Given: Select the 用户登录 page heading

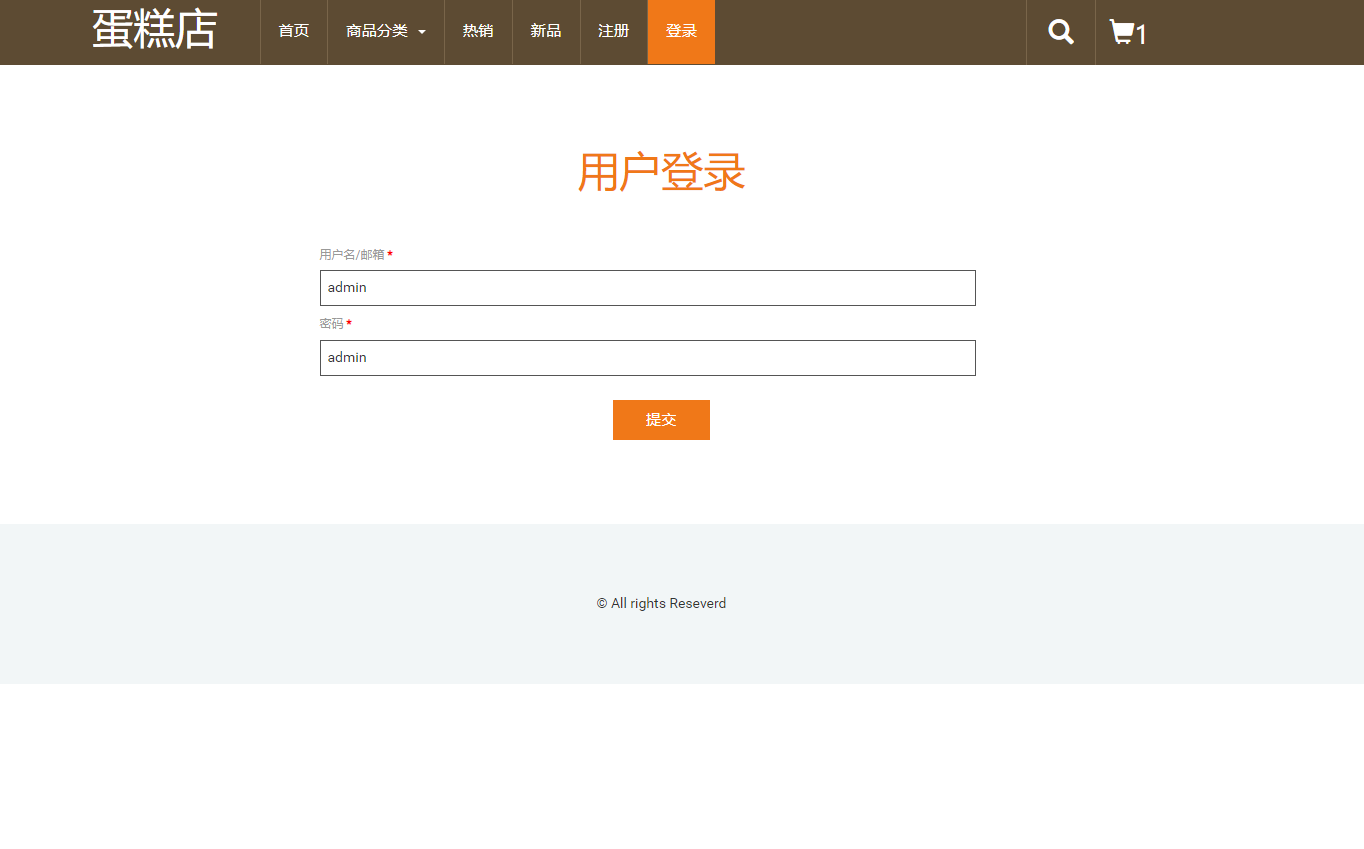Looking at the screenshot, I should tap(661, 171).
